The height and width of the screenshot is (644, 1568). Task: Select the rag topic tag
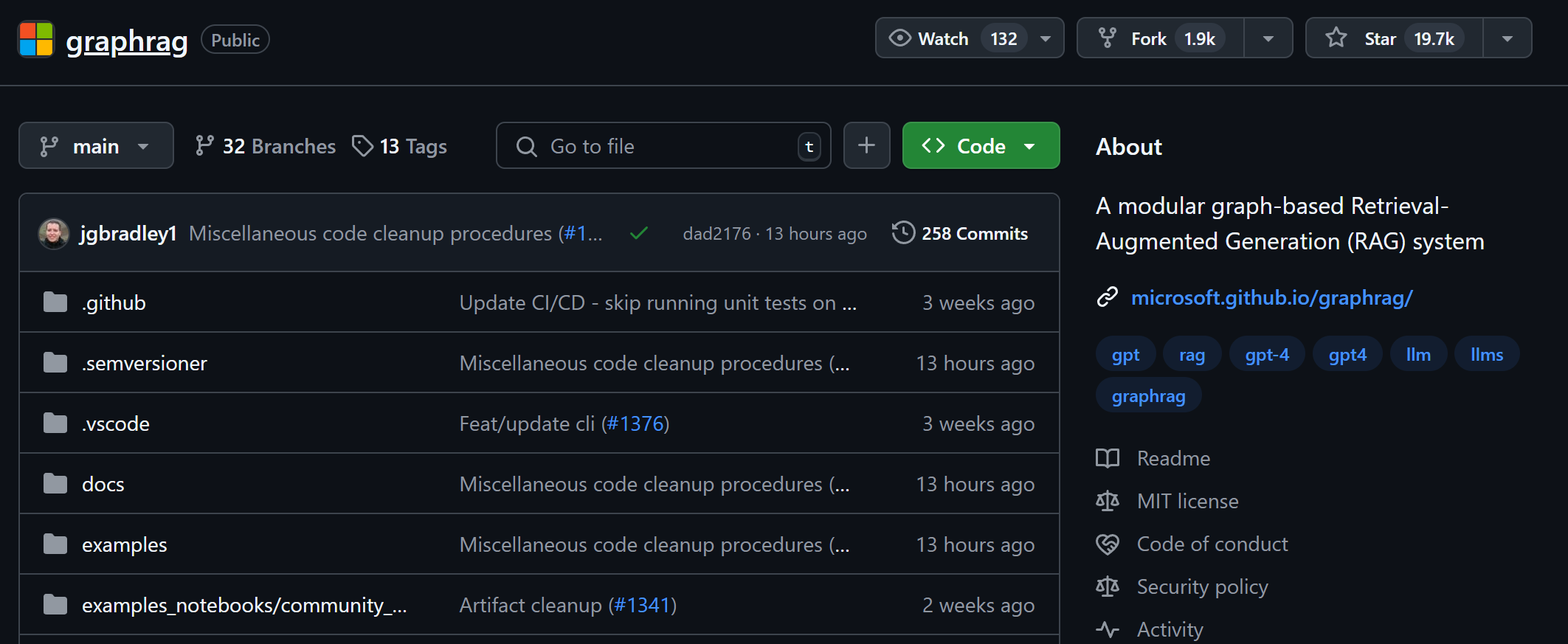1192,355
